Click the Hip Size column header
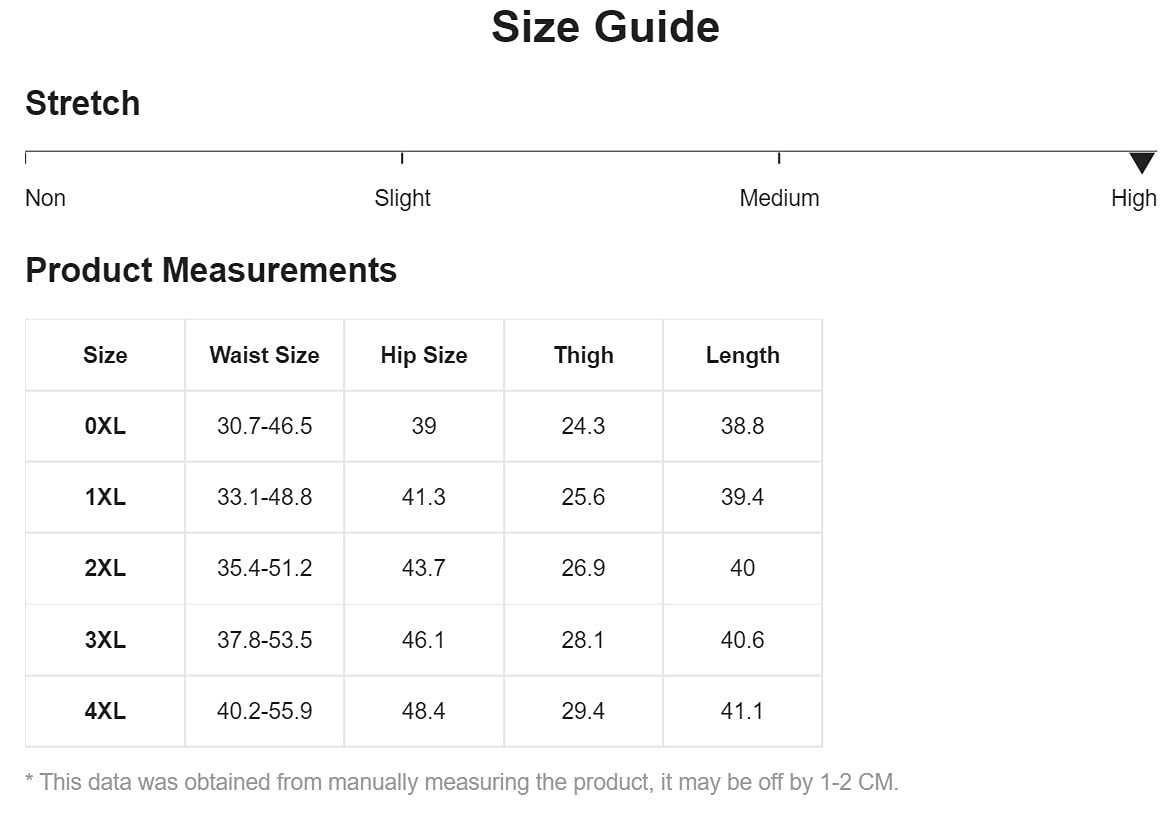This screenshot has height=818, width=1171. pyautogui.click(x=424, y=355)
